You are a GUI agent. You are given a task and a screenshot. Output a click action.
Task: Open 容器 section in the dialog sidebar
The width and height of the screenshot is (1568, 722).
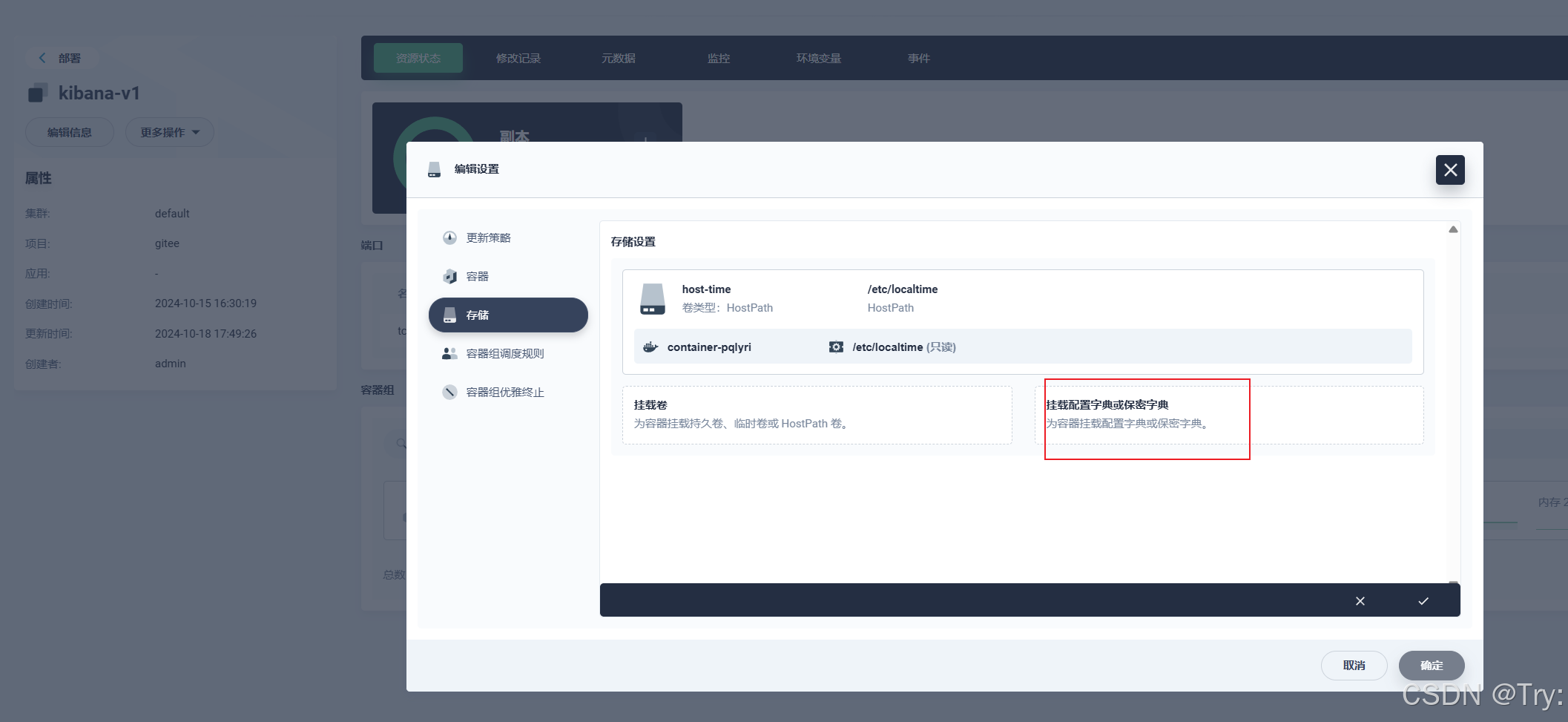[508, 276]
